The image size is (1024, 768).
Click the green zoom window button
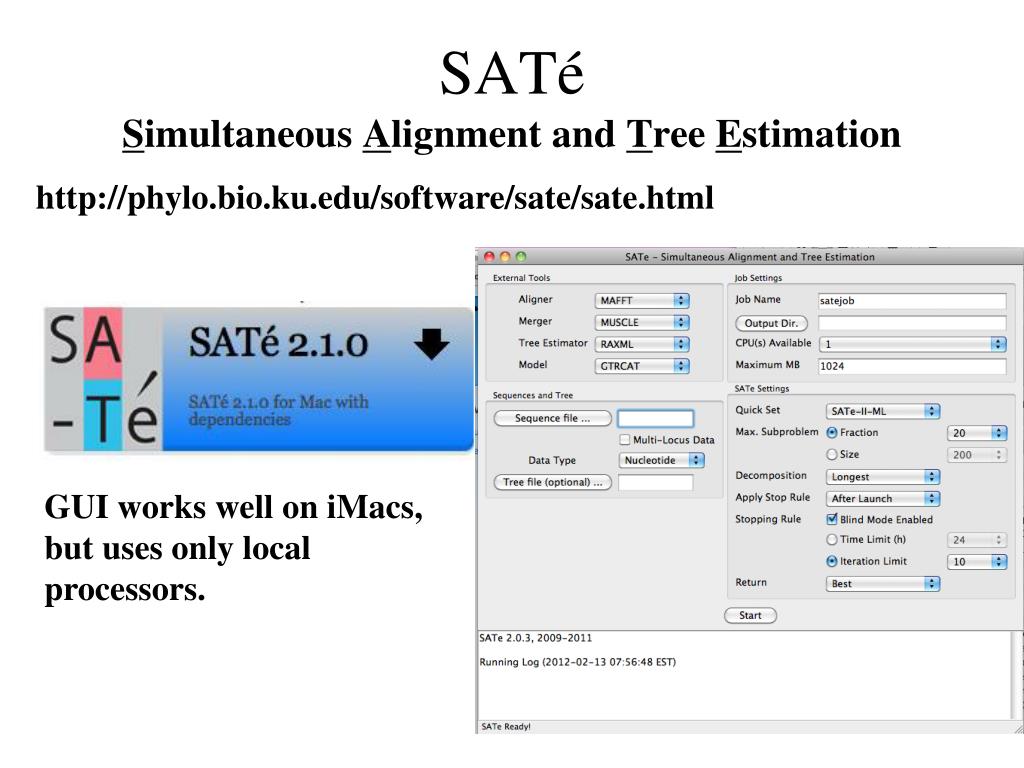tap(520, 257)
